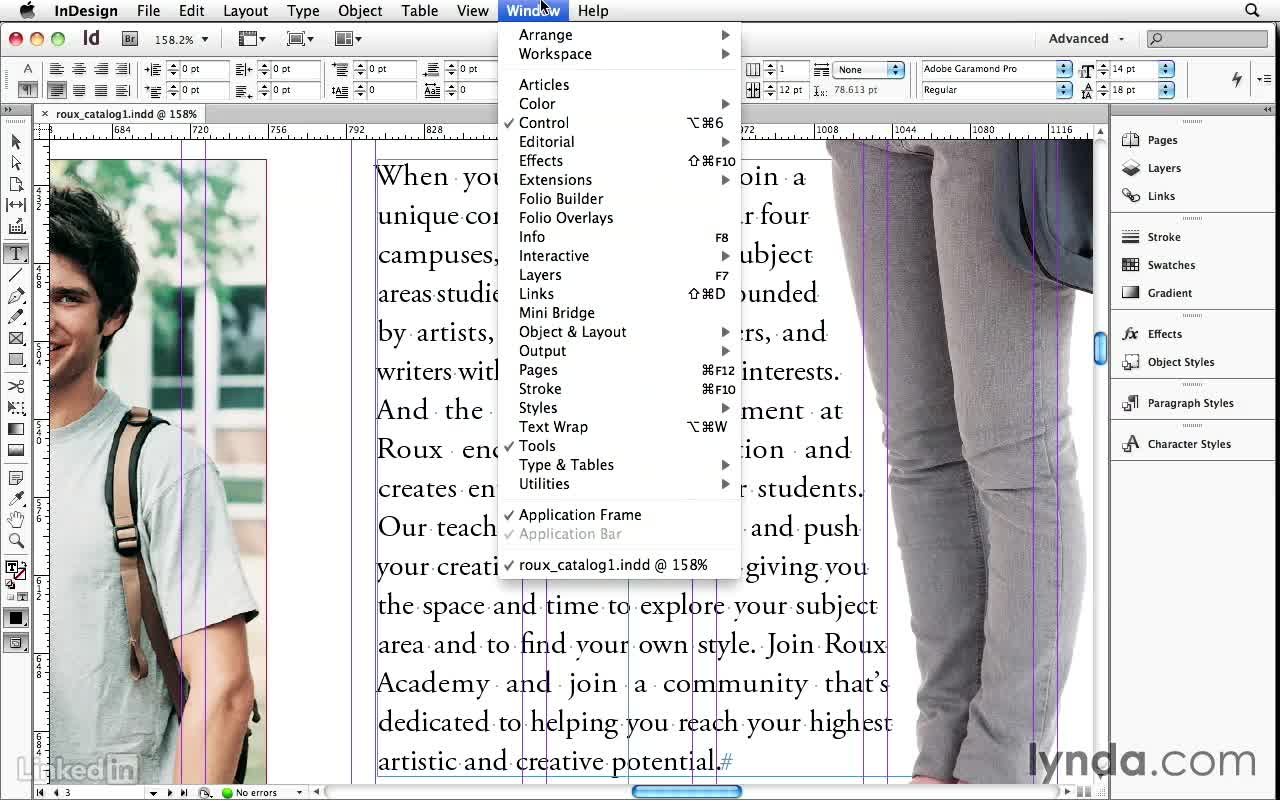Click the Layout menu in the menu bar
1280x800 pixels.
pos(245,11)
